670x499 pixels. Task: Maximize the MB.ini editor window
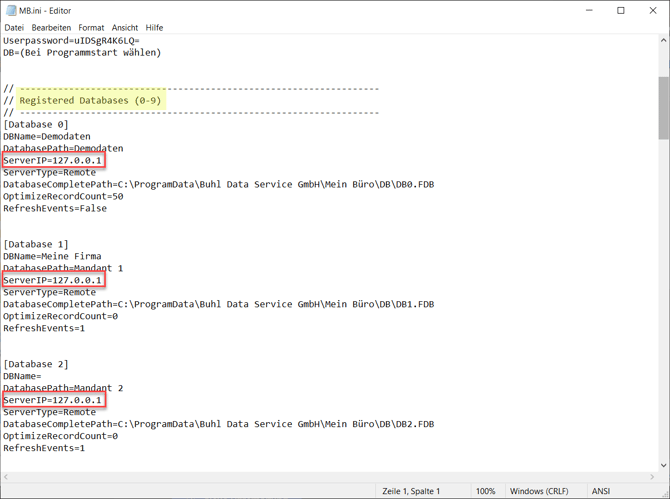tap(620, 11)
